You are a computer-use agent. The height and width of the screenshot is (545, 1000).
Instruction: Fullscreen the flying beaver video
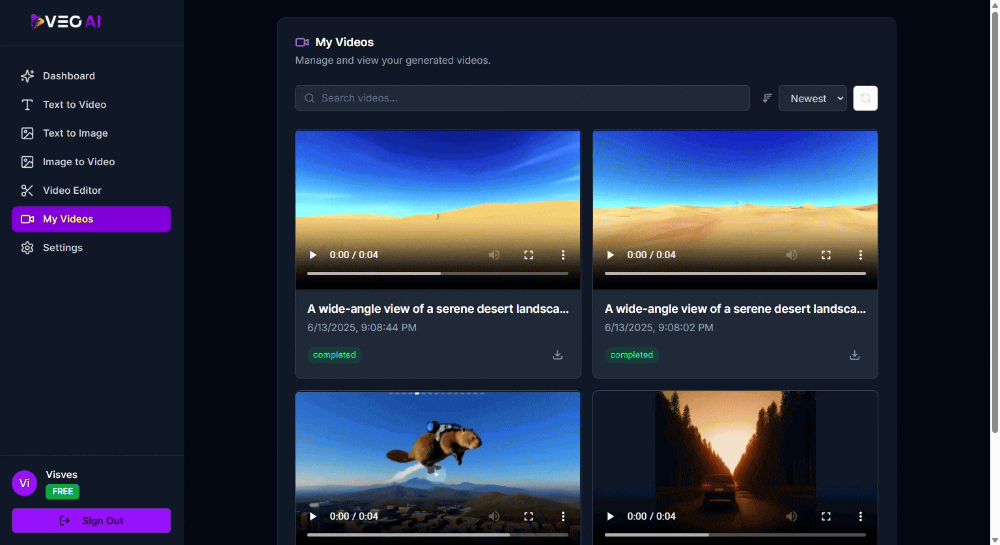pos(529,516)
